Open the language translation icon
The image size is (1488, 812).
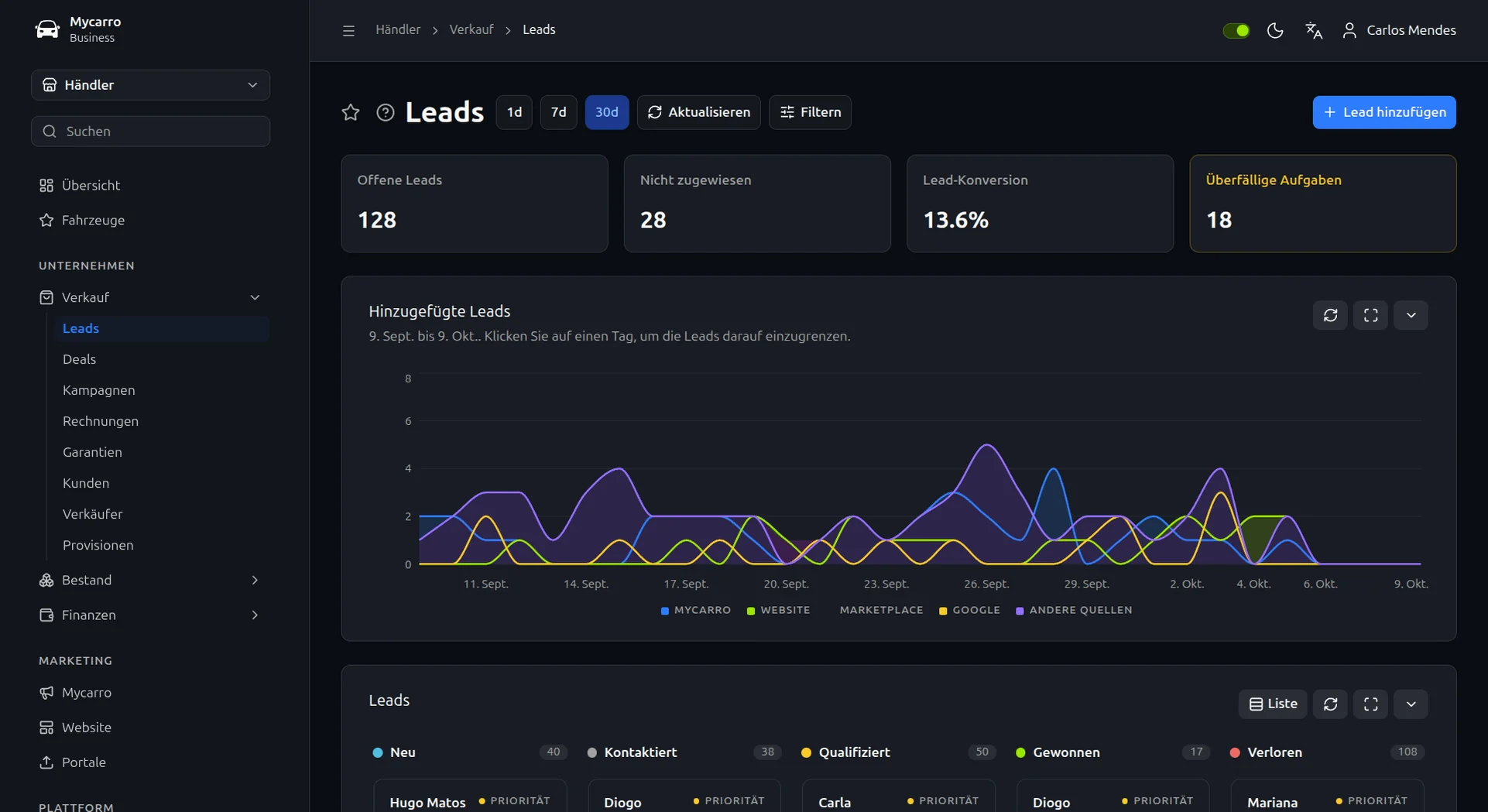1314,30
